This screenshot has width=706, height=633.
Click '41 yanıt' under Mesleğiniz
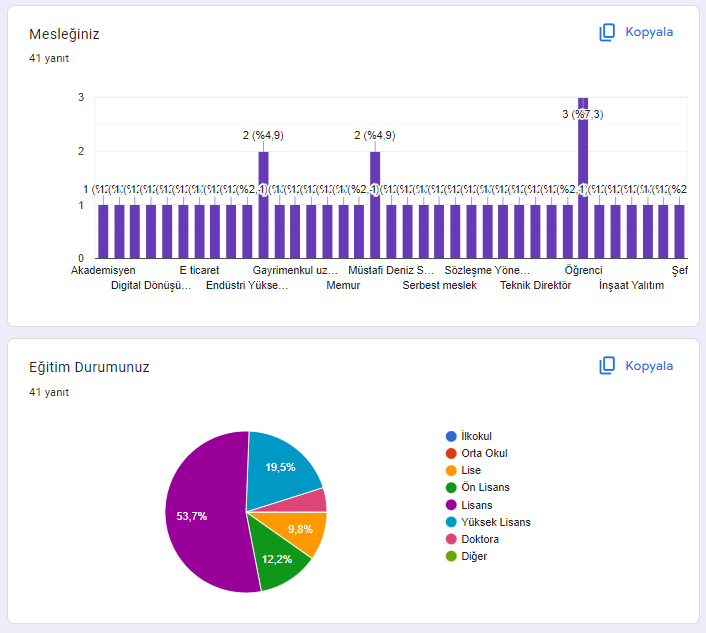[49, 58]
